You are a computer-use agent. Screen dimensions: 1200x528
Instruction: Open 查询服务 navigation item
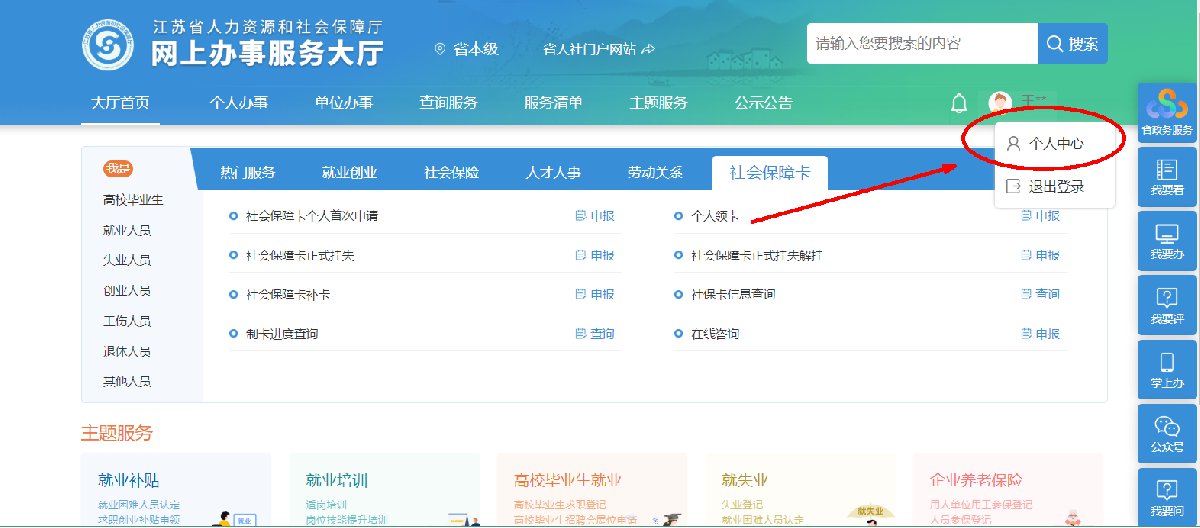(448, 103)
